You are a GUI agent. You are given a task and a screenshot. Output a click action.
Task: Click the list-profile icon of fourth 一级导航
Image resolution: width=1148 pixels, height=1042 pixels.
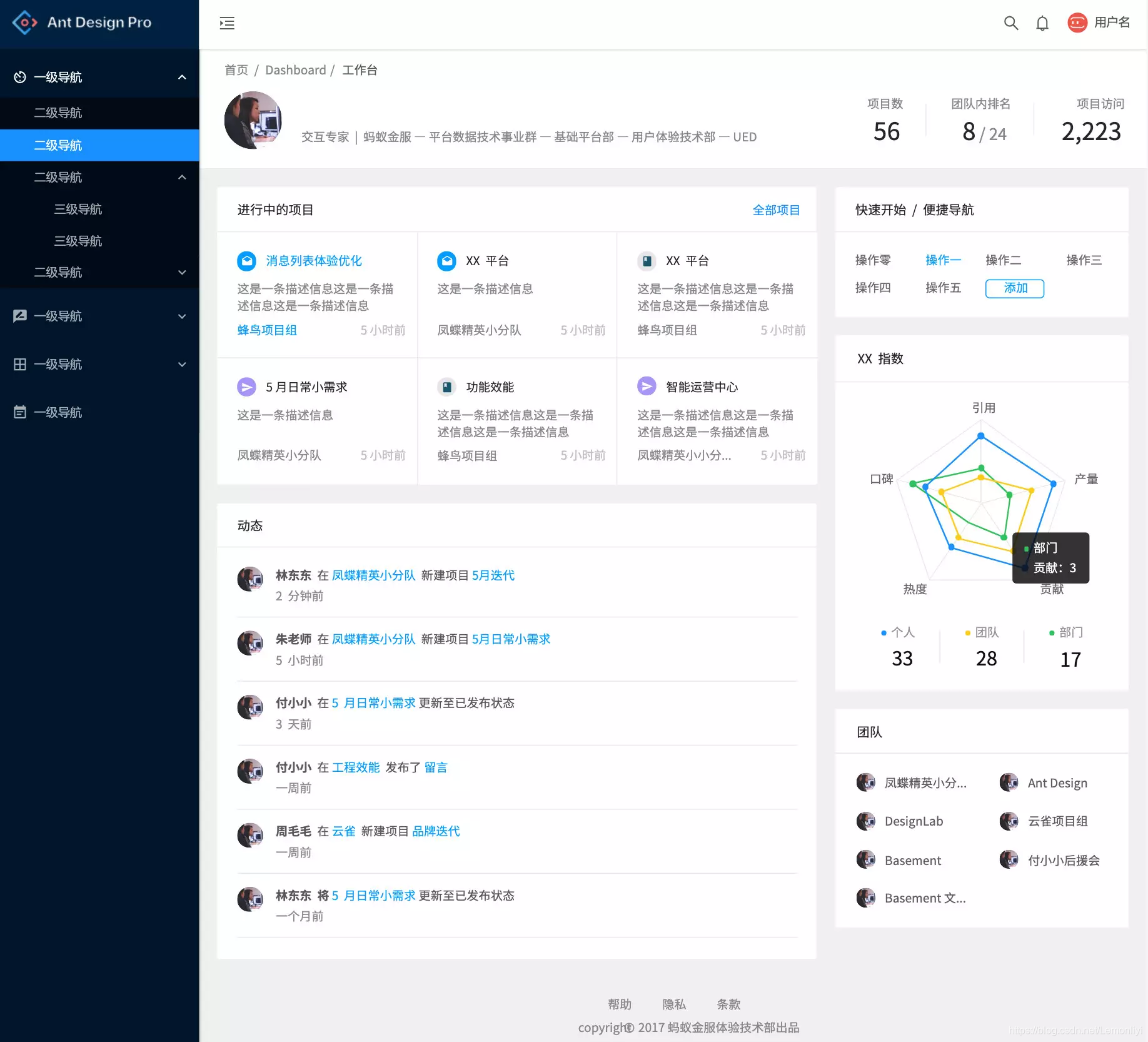(20, 412)
